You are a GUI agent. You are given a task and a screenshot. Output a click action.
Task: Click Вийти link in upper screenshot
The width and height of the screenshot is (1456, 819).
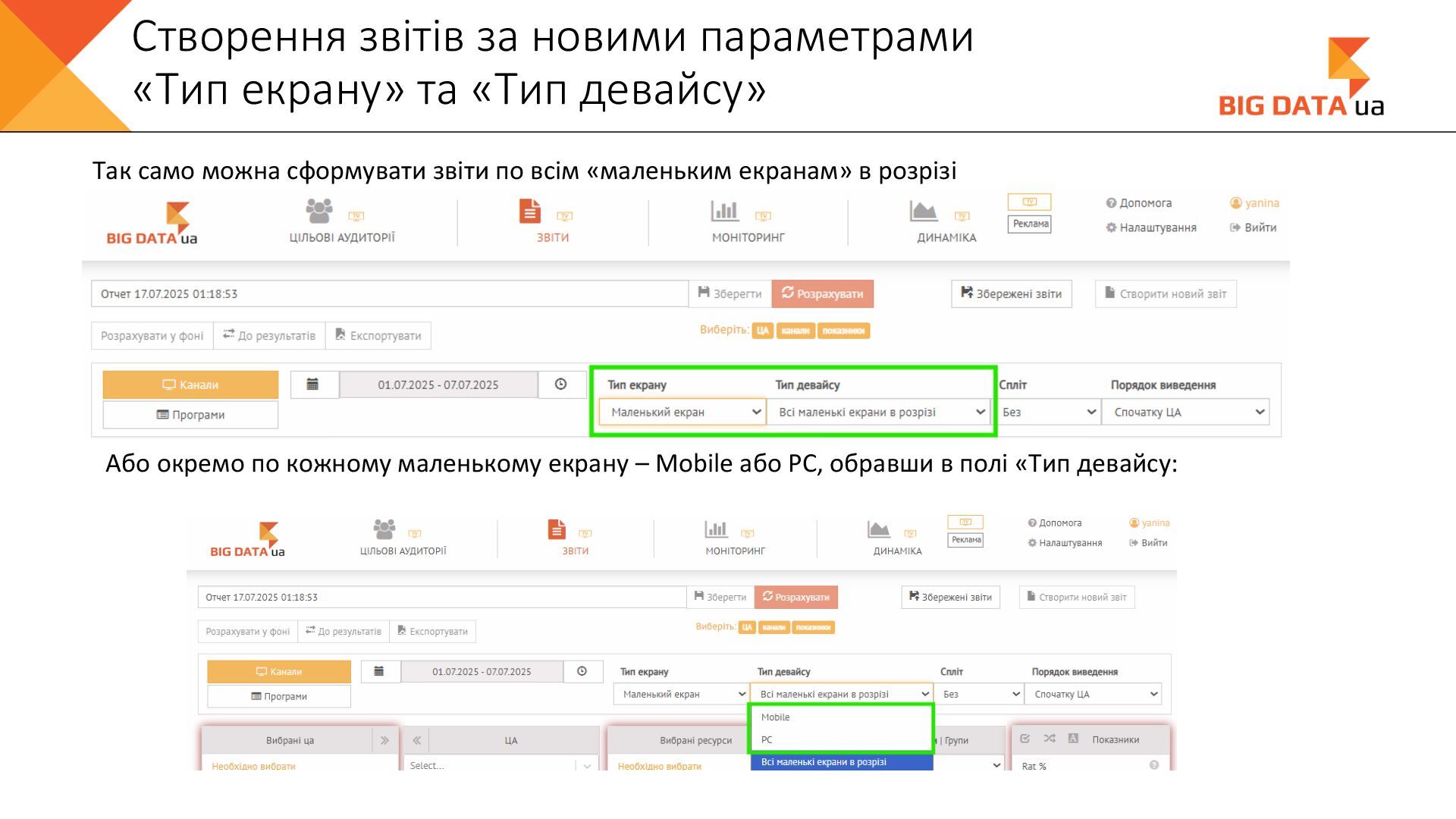pyautogui.click(x=1253, y=227)
